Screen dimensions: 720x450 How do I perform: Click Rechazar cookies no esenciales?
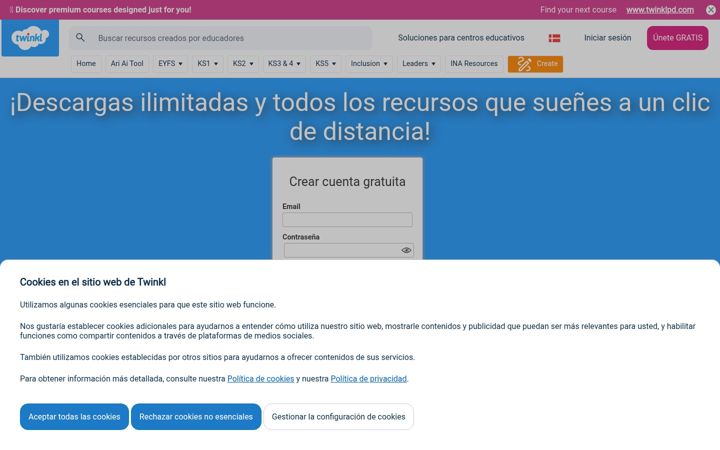coord(196,416)
